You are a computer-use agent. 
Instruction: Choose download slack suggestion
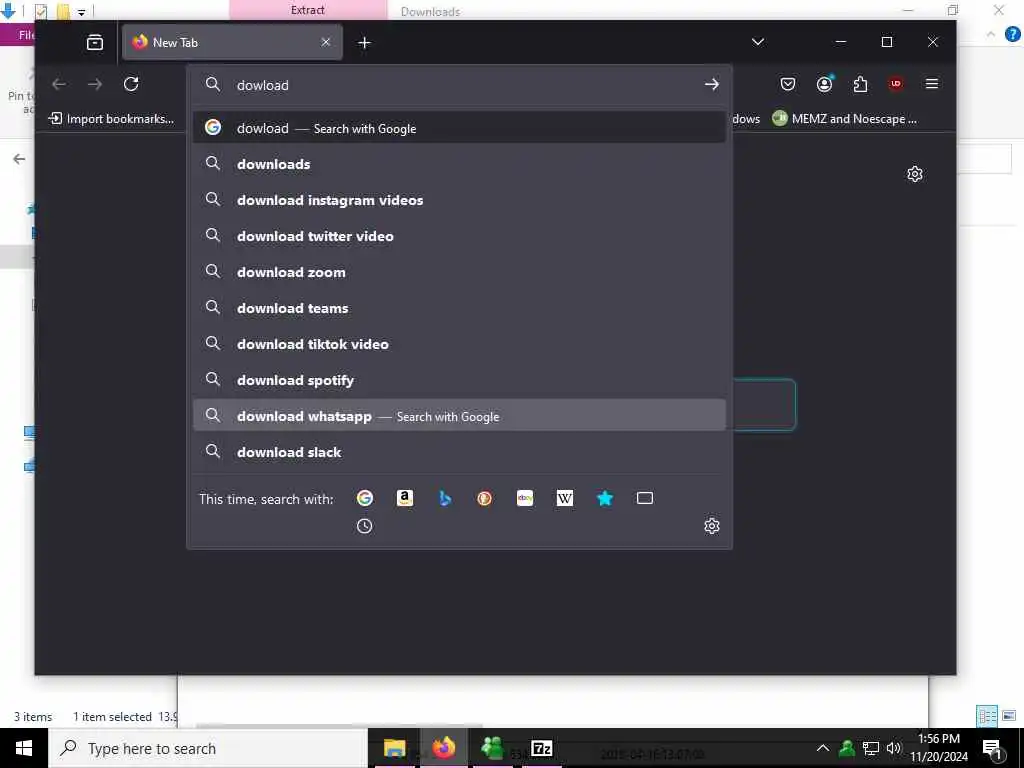tap(459, 452)
